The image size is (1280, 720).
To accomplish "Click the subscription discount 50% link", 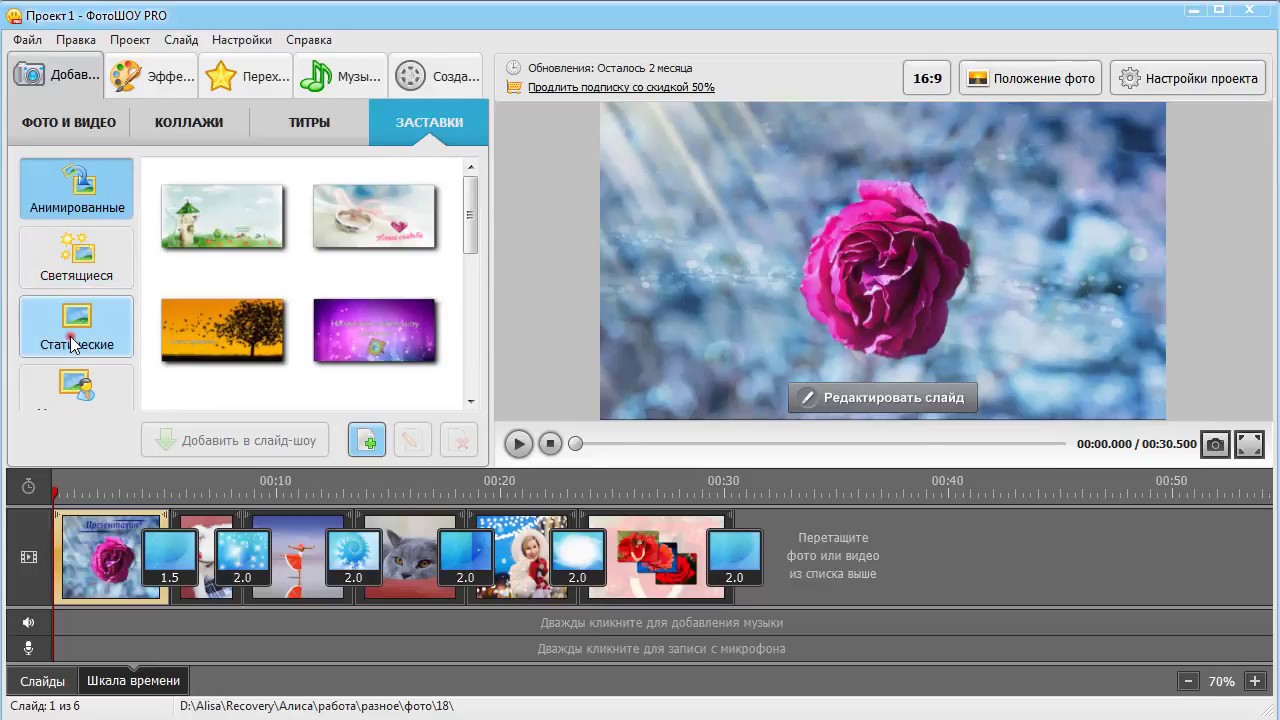I will 621,87.
